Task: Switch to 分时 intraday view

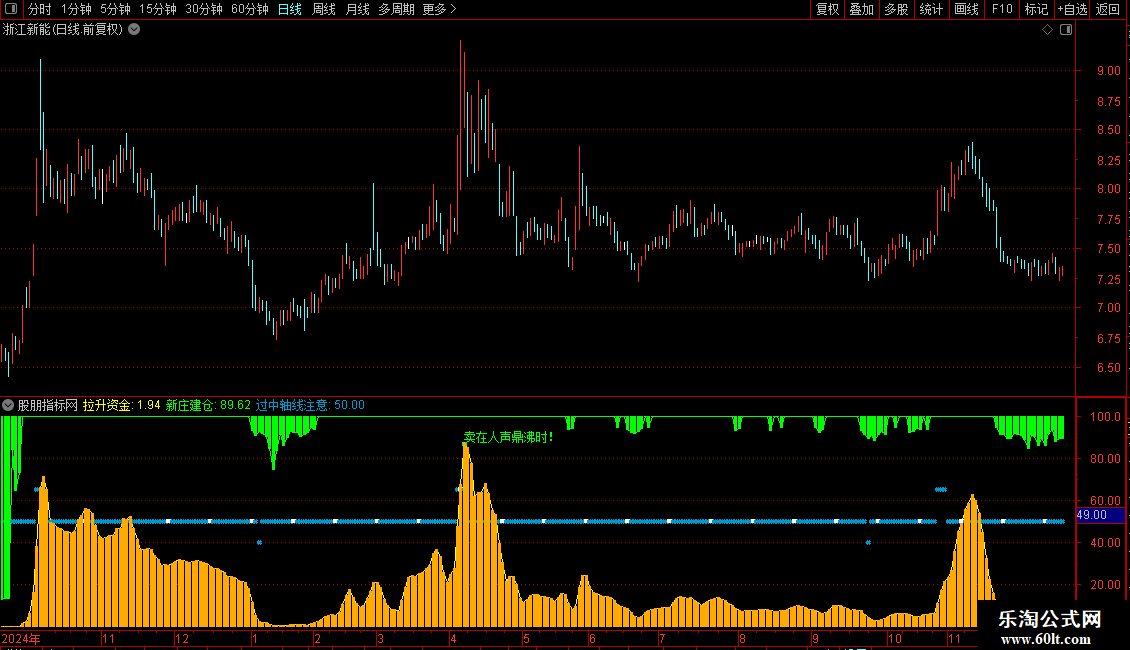Action: [x=40, y=9]
